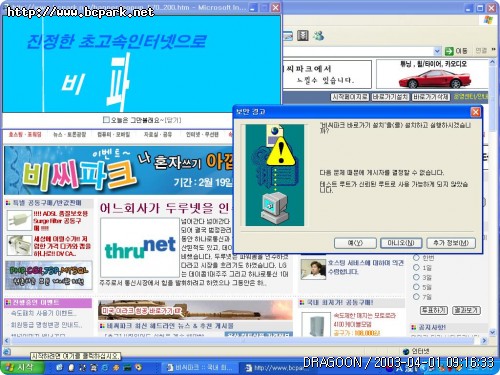Click 아니오(N) in the security warning dialog
The width and height of the screenshot is (500, 375).
(401, 243)
